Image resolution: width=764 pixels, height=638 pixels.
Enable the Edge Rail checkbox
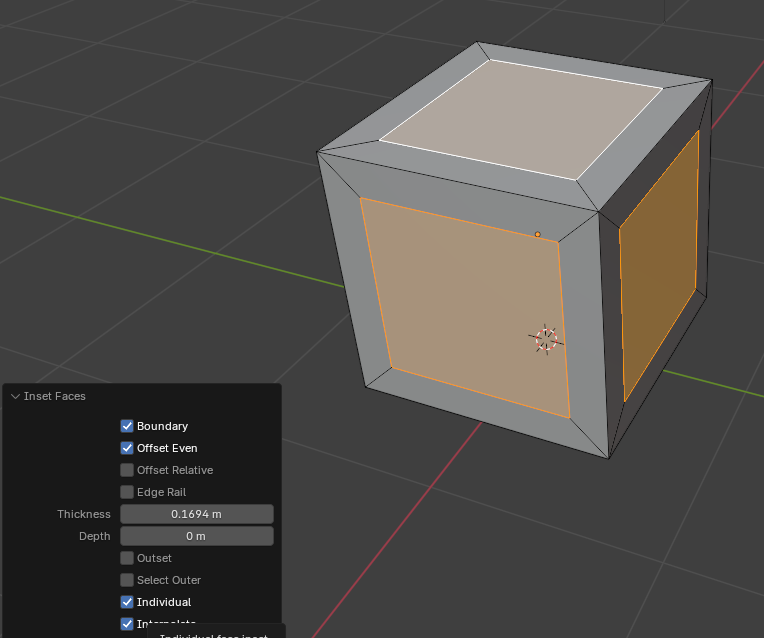127,492
